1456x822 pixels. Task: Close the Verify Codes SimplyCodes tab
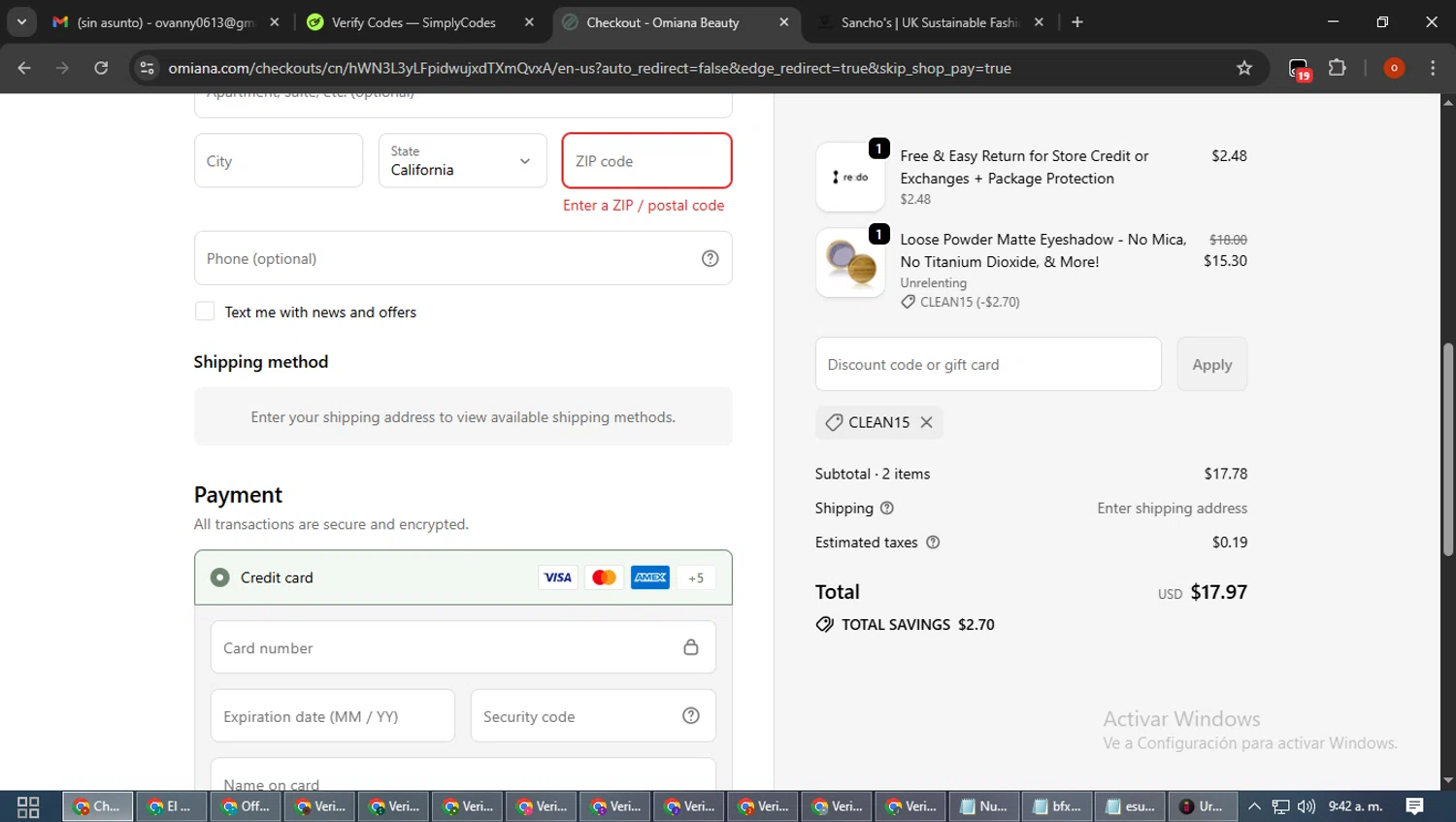click(x=529, y=21)
